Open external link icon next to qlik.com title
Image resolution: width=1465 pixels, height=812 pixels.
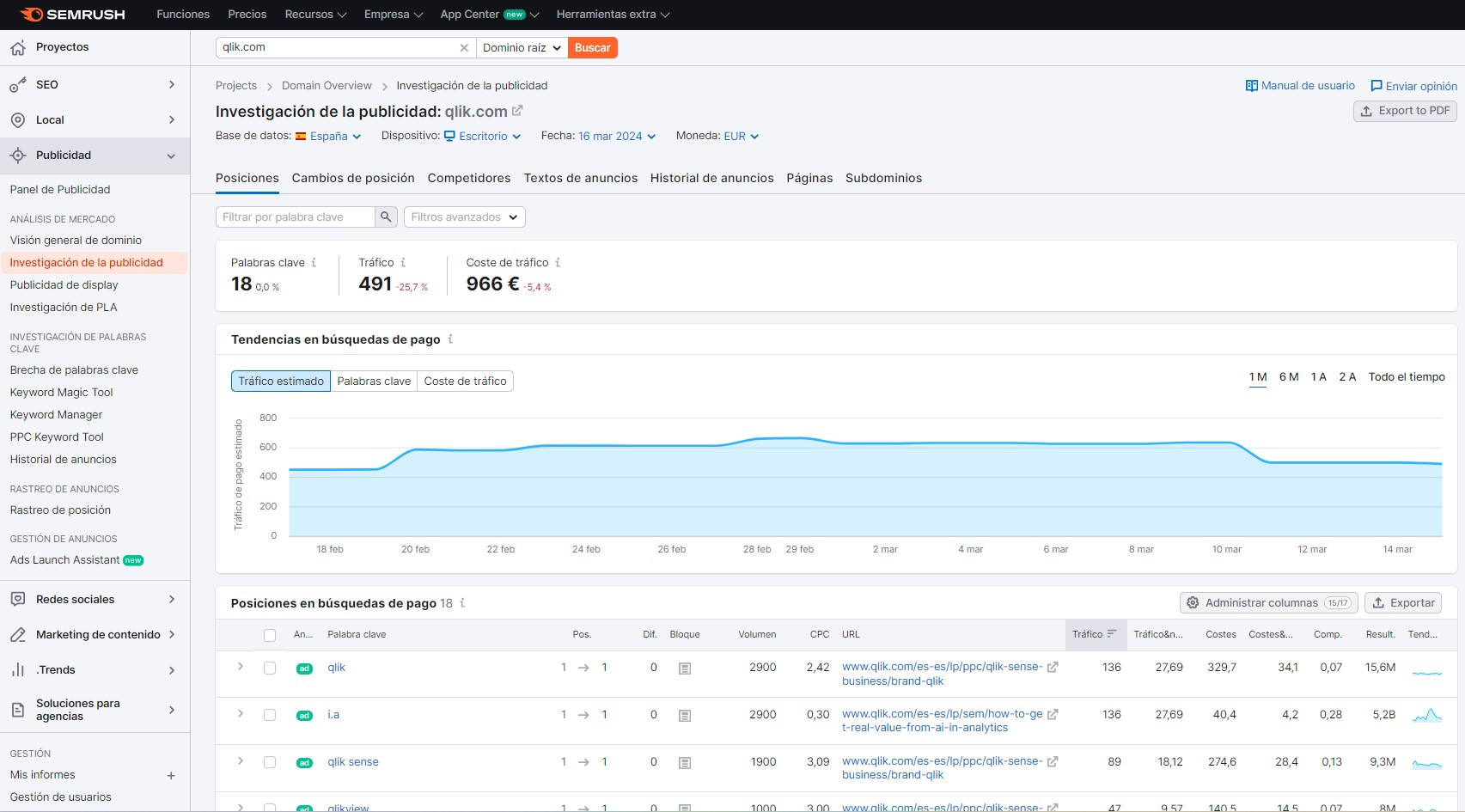pyautogui.click(x=517, y=111)
